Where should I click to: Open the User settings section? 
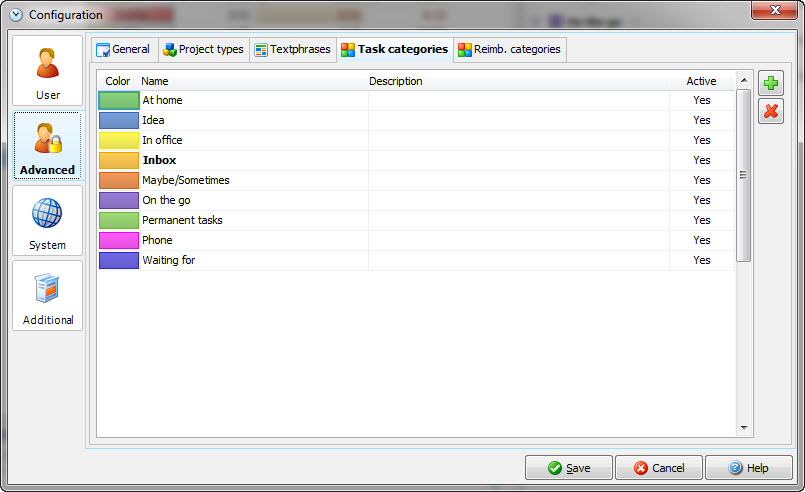tap(47, 71)
